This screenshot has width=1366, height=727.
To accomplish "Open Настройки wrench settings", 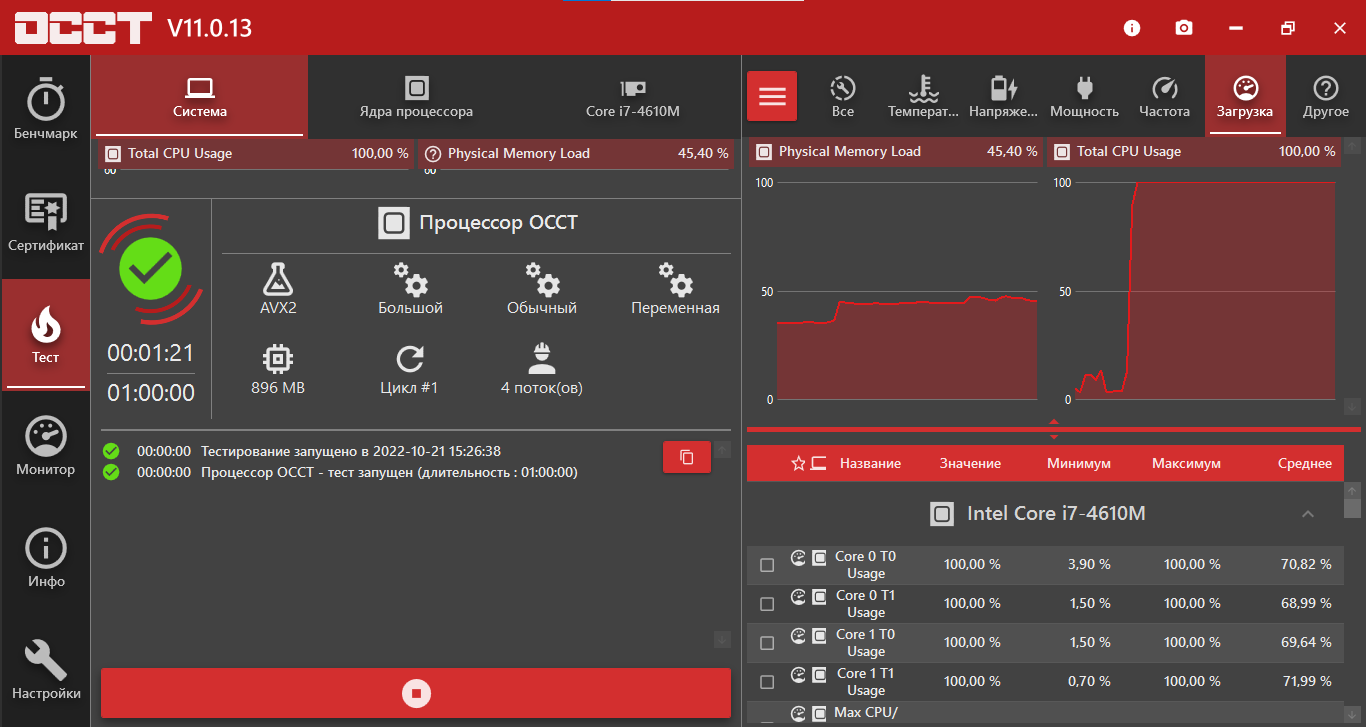I will tap(45, 671).
